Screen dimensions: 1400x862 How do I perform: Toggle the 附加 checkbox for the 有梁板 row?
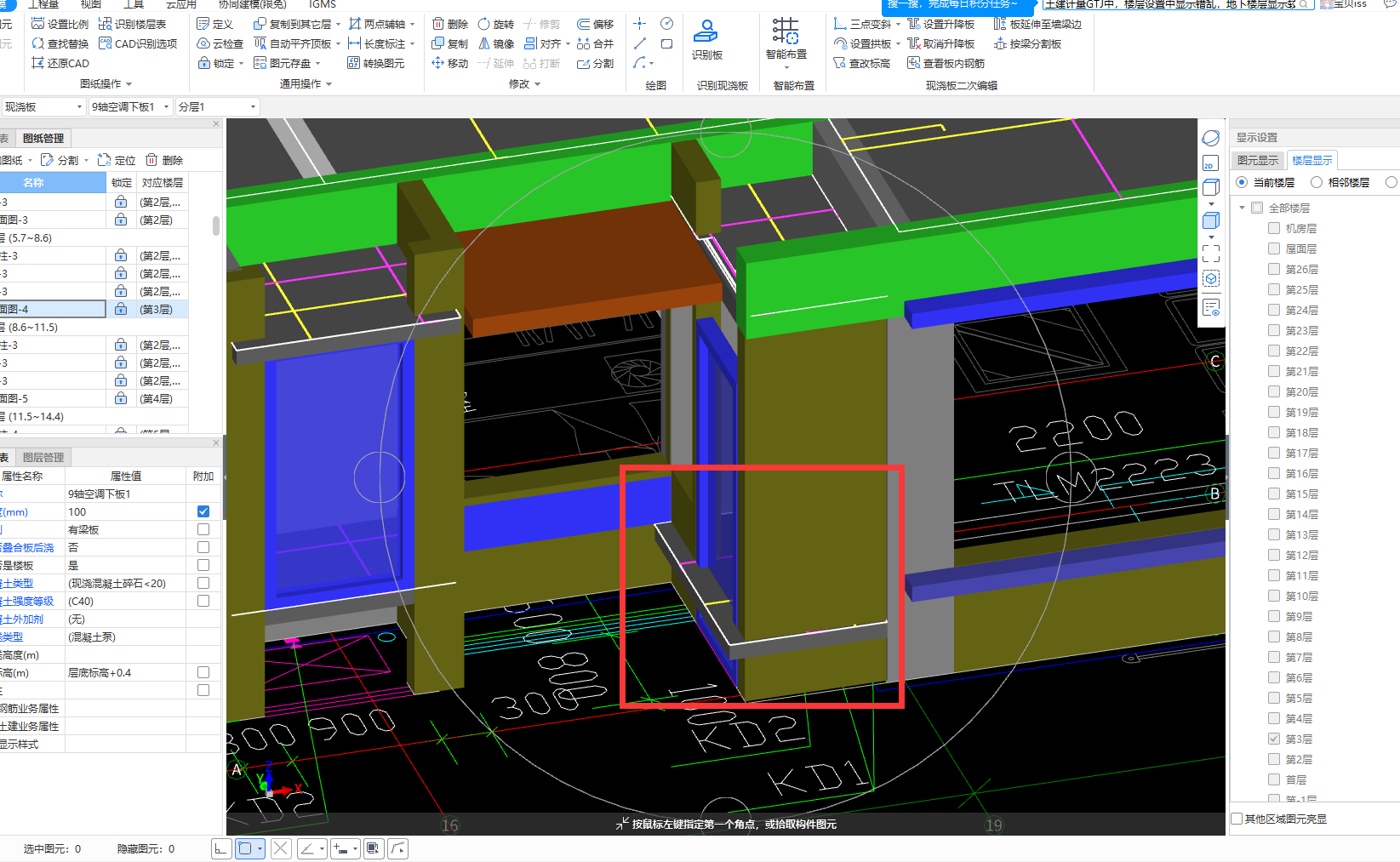[203, 529]
